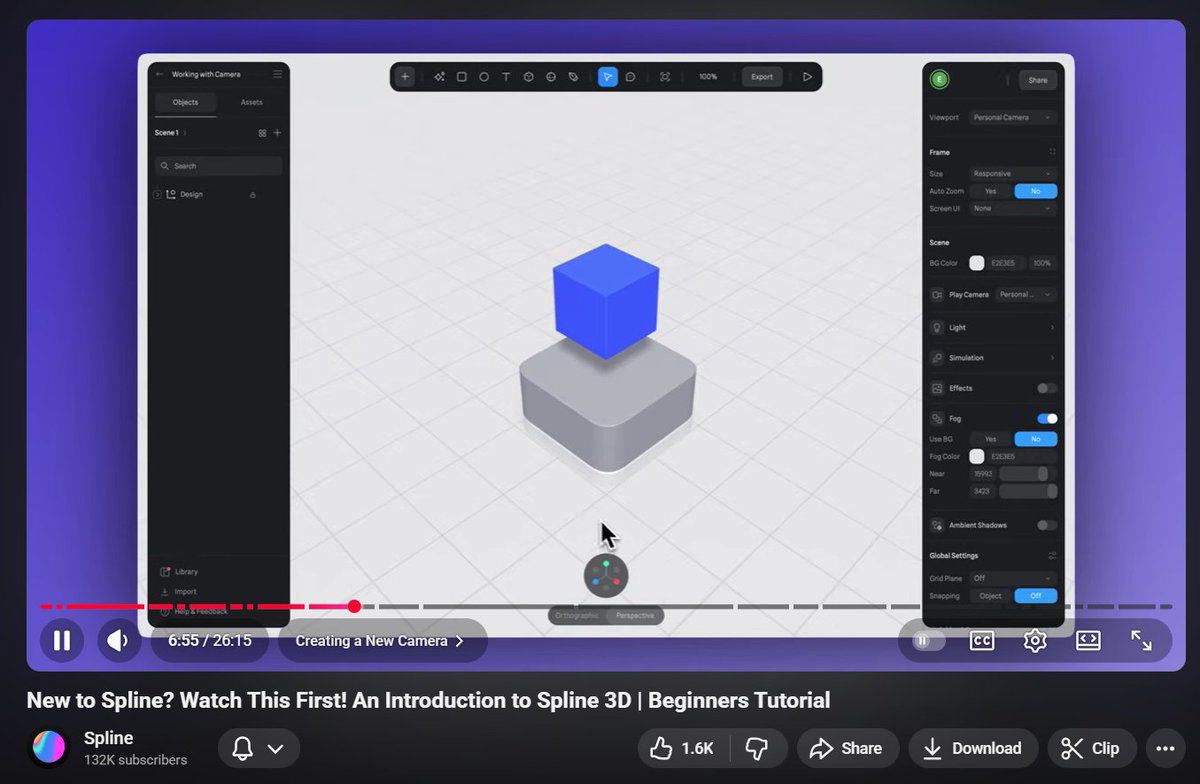
Task: Open Size Responsive dropdown
Action: pyautogui.click(x=1013, y=173)
